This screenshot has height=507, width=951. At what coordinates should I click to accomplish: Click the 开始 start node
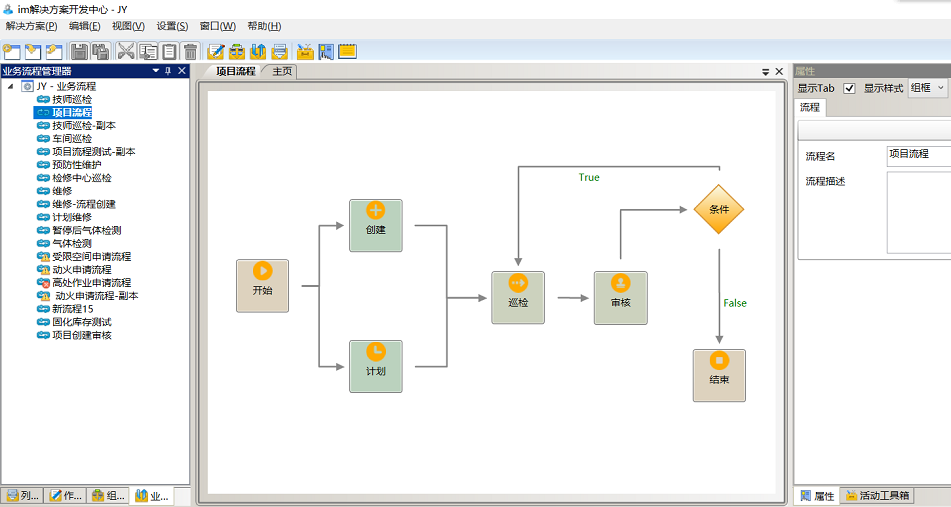tap(262, 285)
